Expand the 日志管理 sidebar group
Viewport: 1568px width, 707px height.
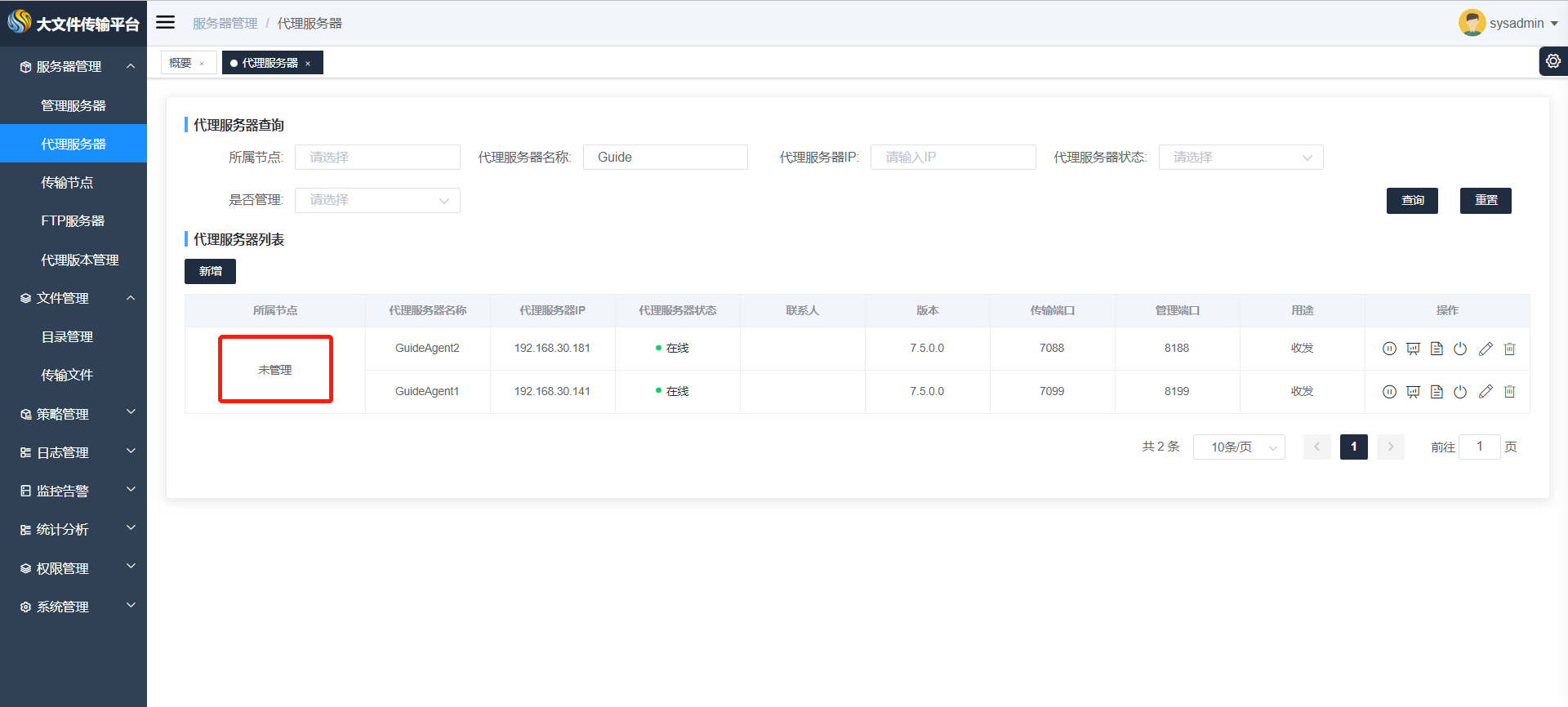[73, 453]
